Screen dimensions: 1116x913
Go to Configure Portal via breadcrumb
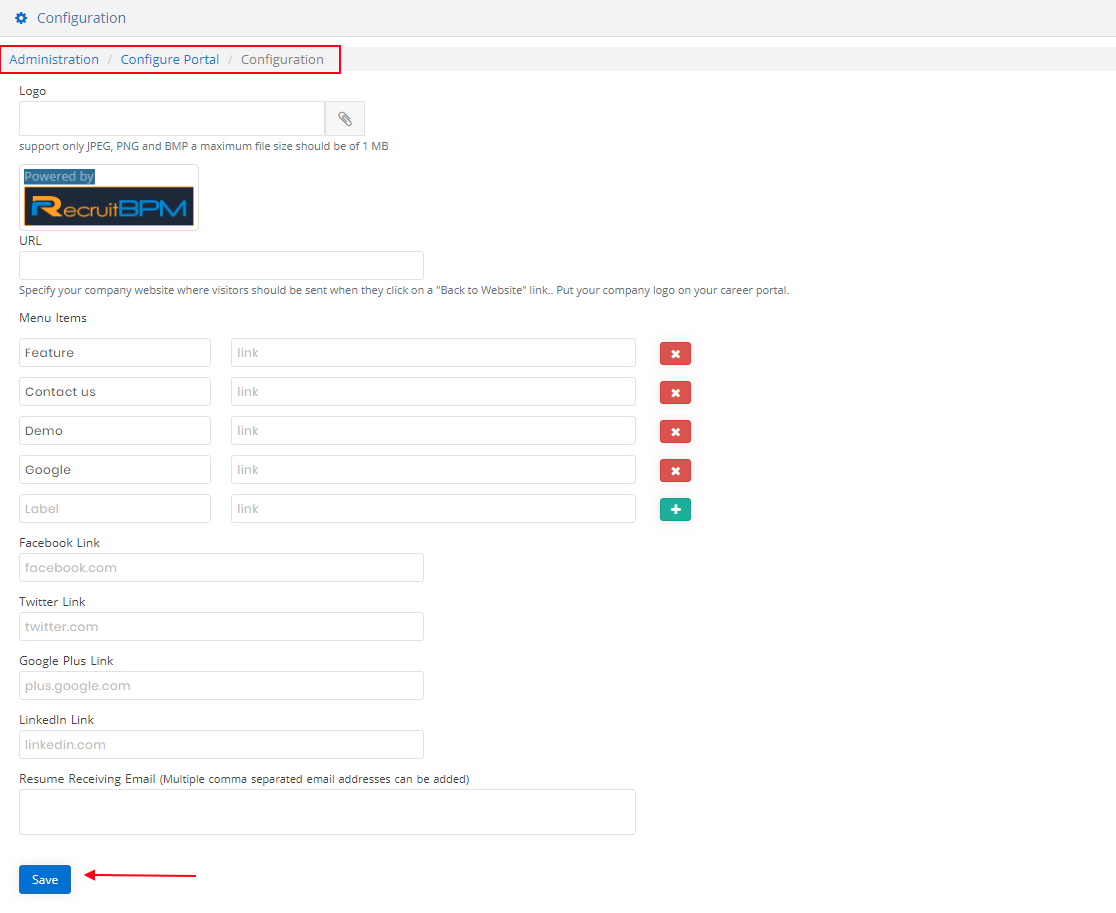169,59
